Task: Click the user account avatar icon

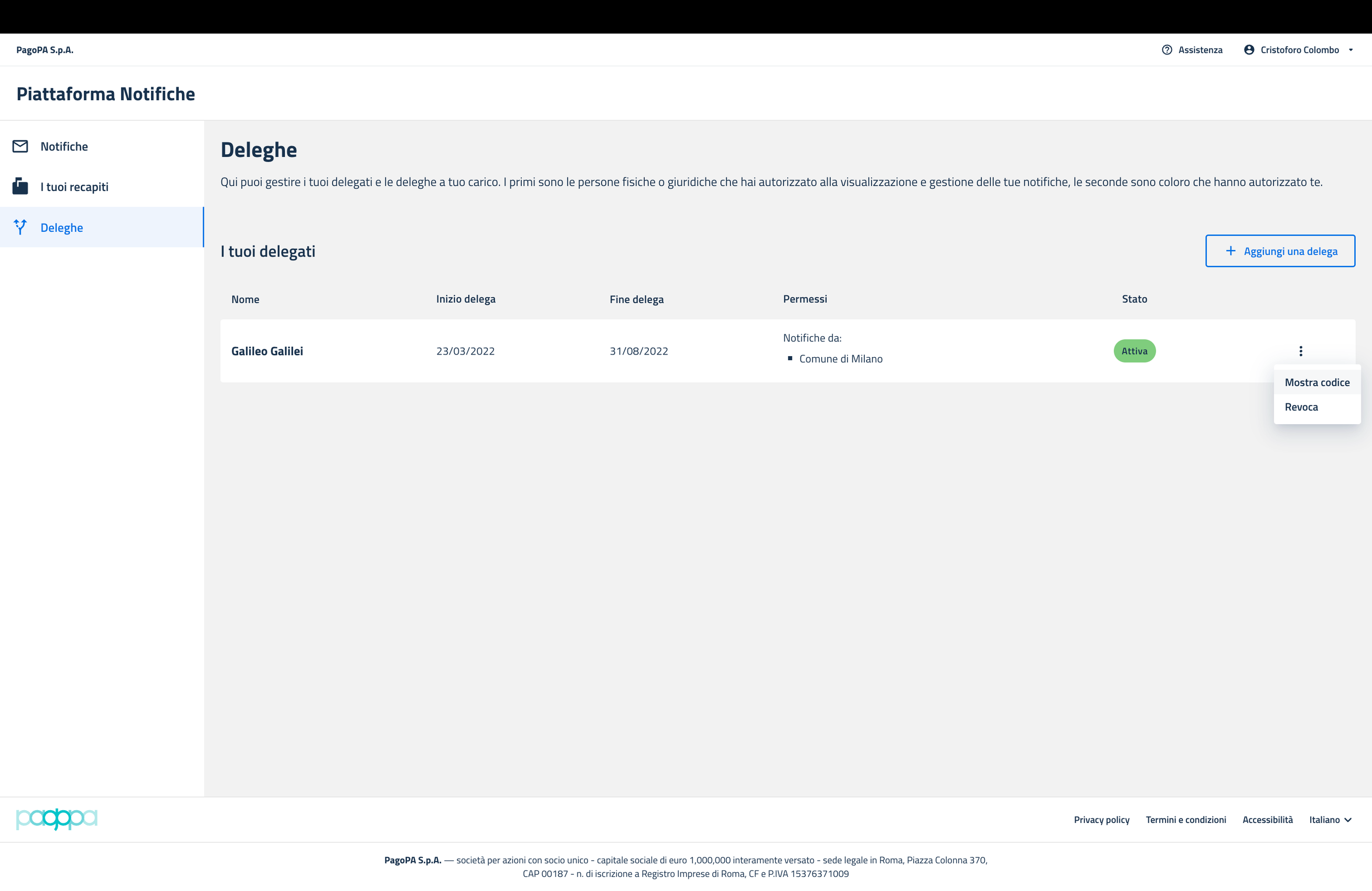Action: pyautogui.click(x=1249, y=50)
